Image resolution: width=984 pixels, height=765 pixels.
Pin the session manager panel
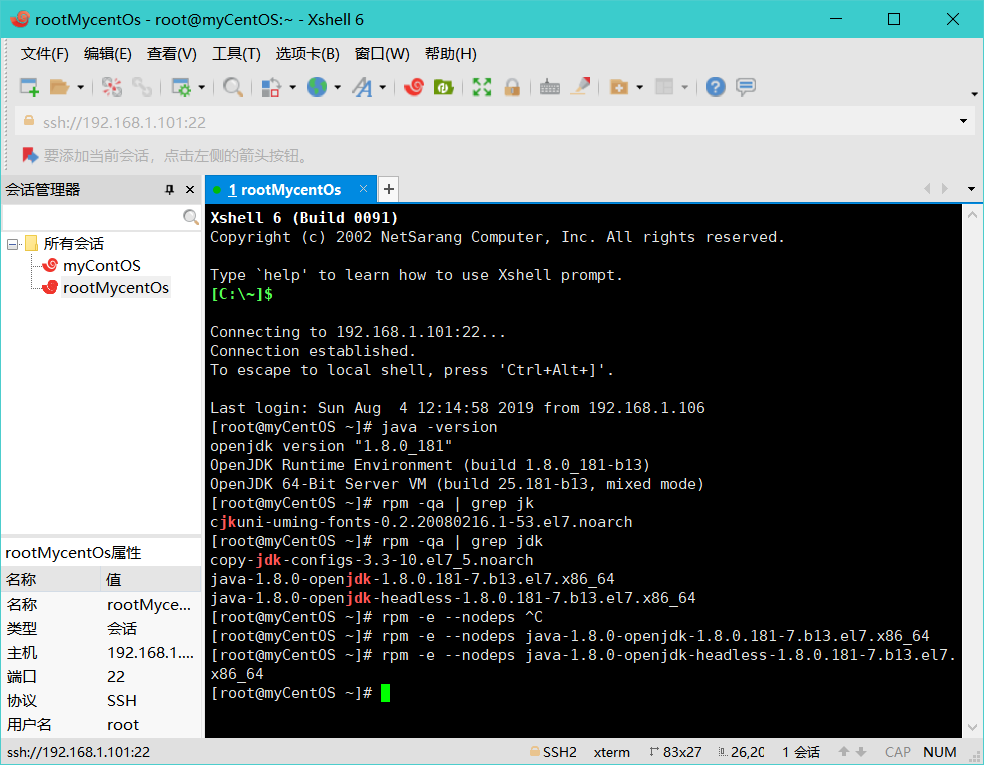(x=169, y=190)
